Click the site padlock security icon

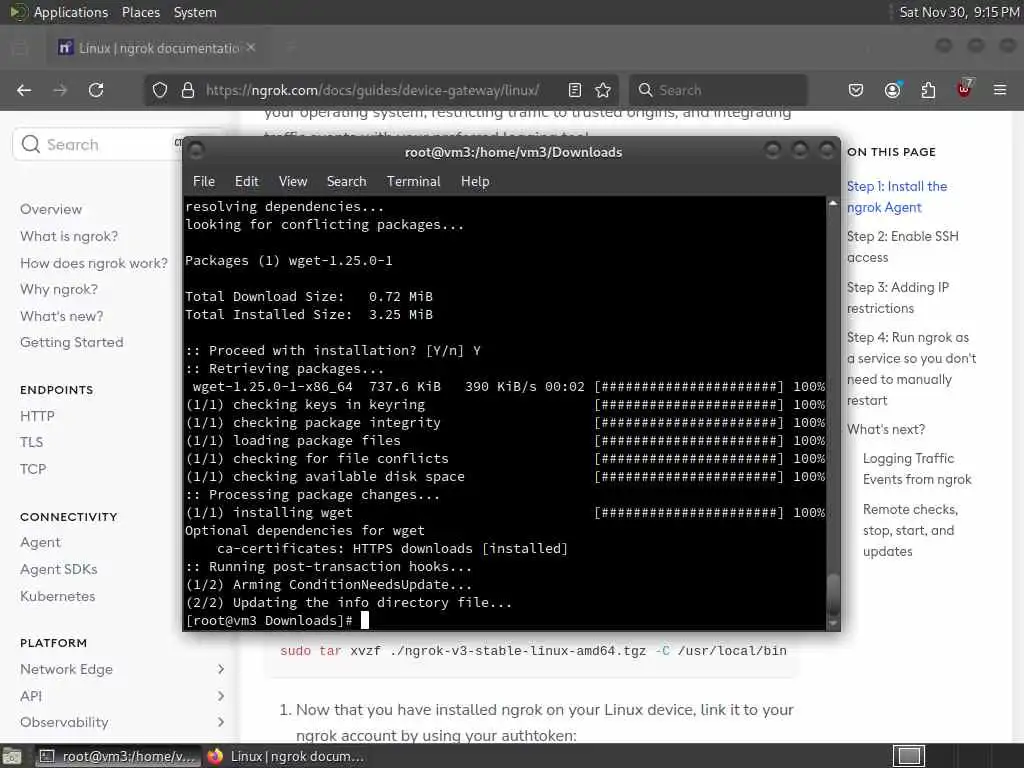click(x=188, y=90)
